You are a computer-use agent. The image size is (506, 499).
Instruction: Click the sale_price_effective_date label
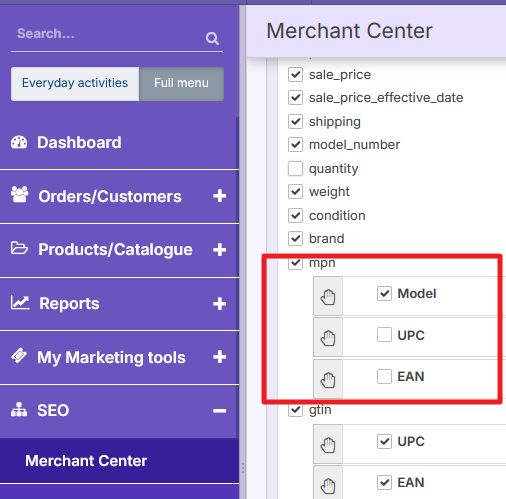[386, 98]
